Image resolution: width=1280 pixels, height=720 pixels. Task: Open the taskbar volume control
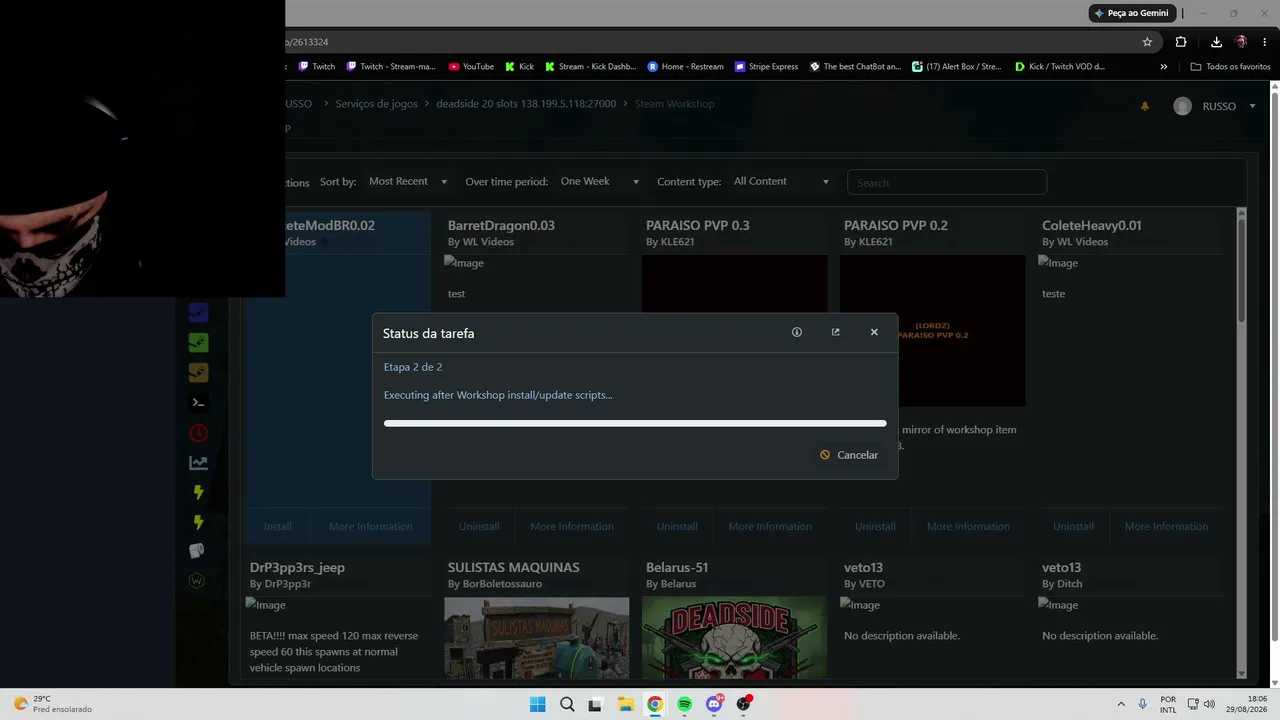tap(1209, 704)
